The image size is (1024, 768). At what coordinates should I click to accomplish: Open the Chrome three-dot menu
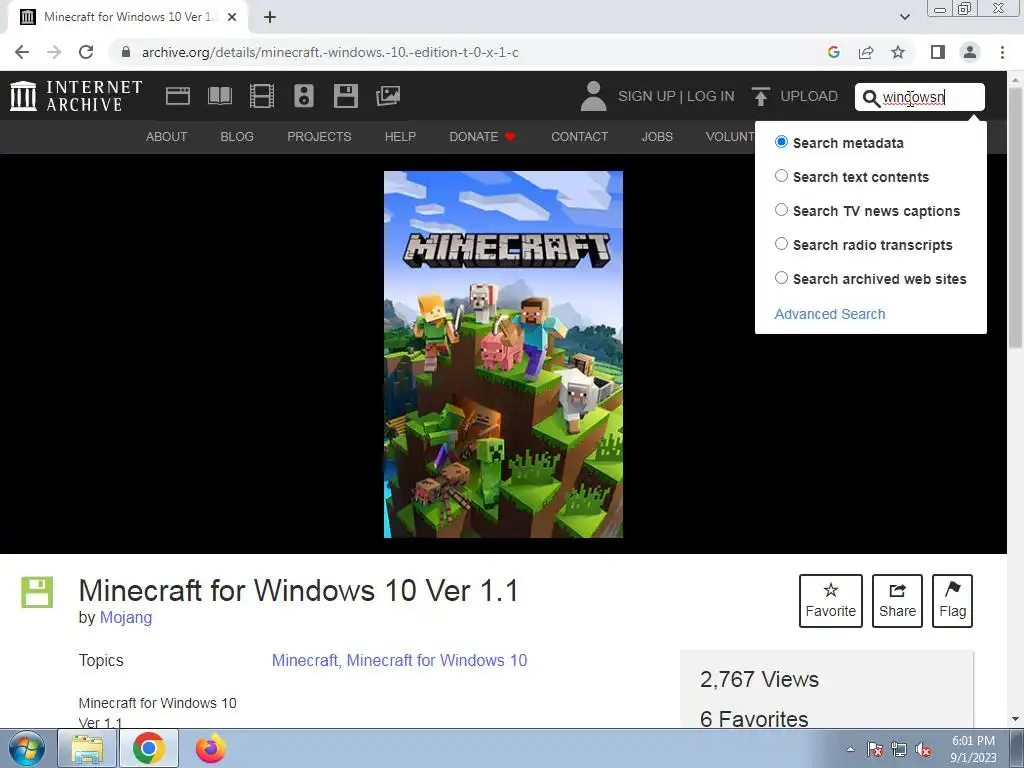click(1002, 52)
